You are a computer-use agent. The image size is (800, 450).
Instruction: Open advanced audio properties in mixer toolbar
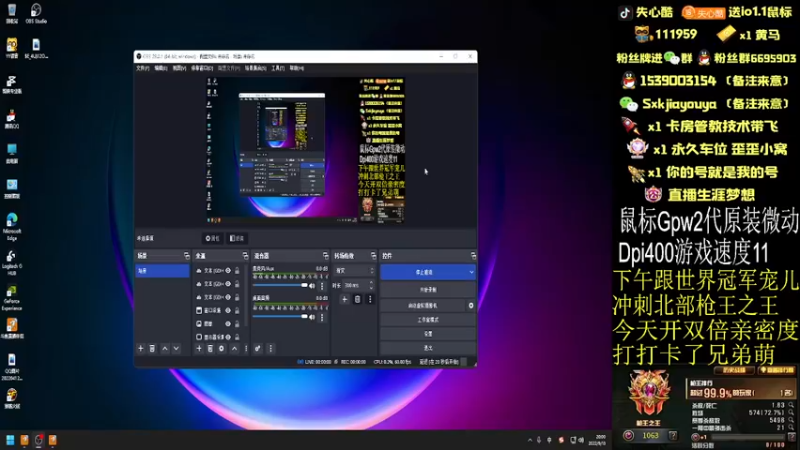point(258,348)
